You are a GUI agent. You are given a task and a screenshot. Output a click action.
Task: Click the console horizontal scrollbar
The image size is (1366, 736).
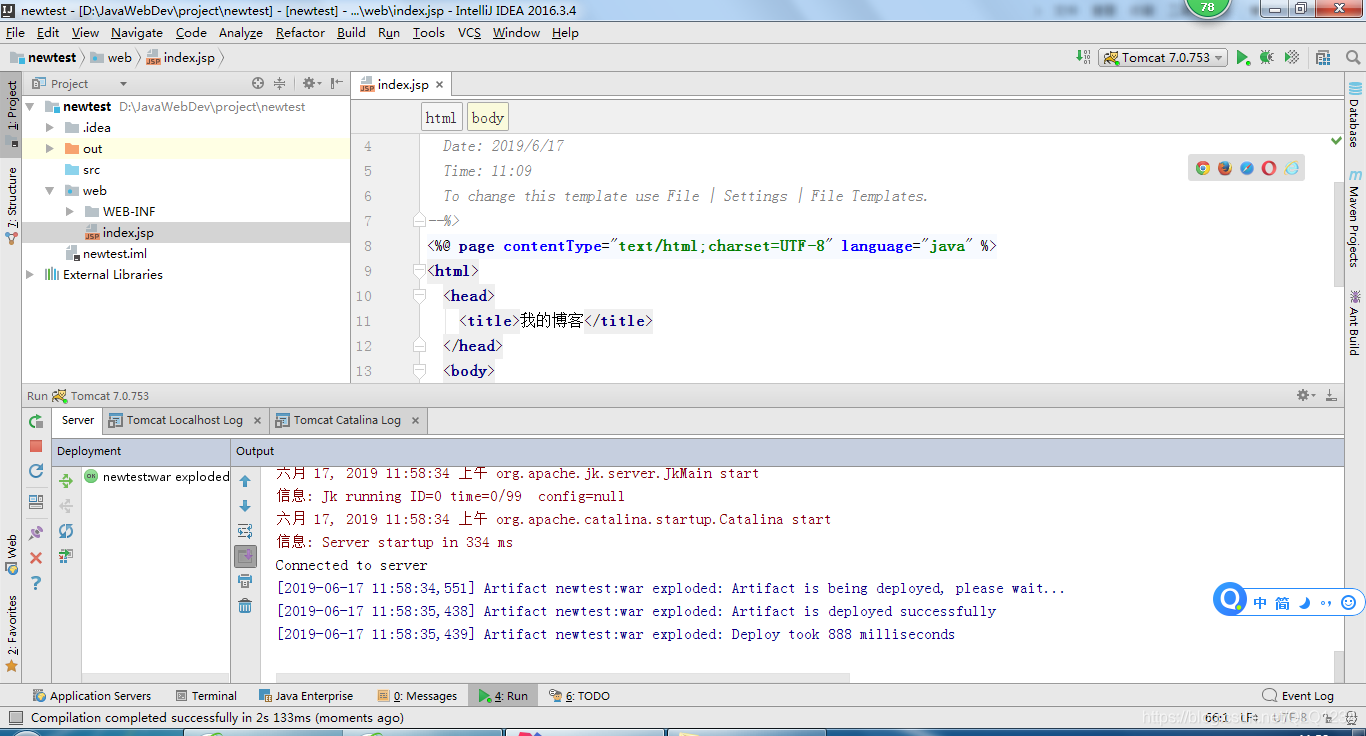562,678
